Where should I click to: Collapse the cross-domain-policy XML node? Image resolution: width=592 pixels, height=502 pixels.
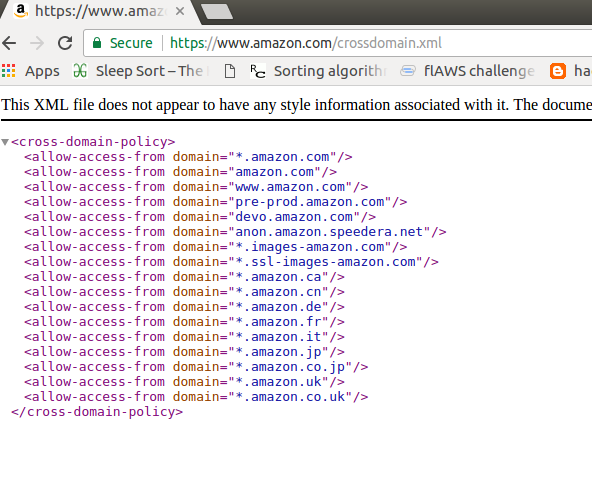5,142
